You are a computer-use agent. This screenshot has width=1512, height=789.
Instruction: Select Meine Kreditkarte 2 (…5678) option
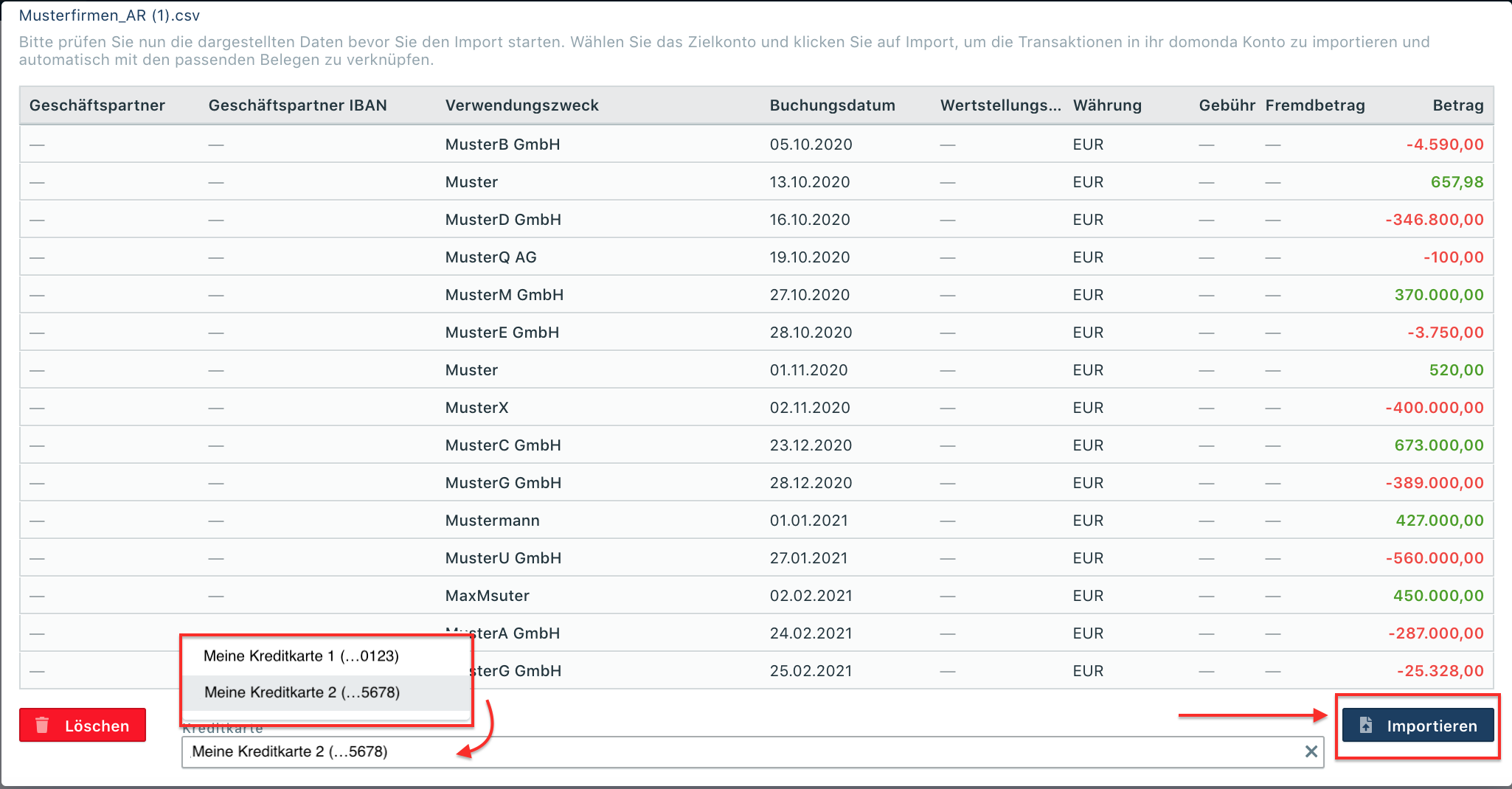[302, 692]
